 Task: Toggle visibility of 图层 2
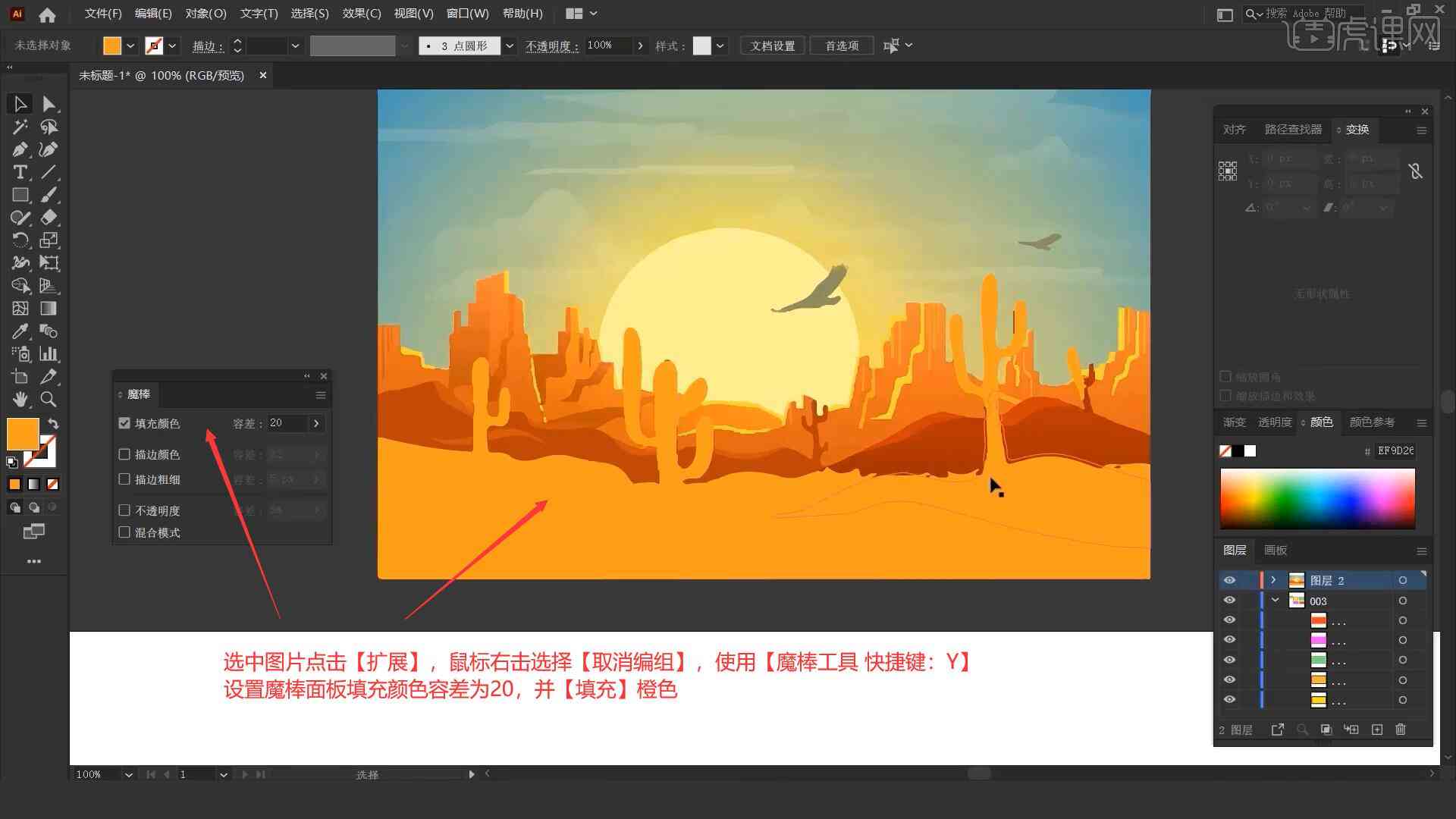tap(1229, 580)
